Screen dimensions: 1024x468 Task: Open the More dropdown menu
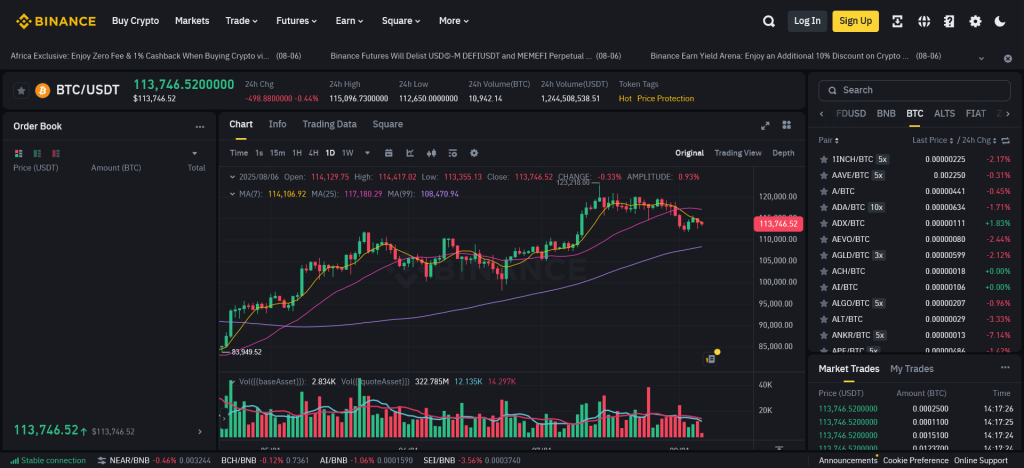(x=454, y=21)
